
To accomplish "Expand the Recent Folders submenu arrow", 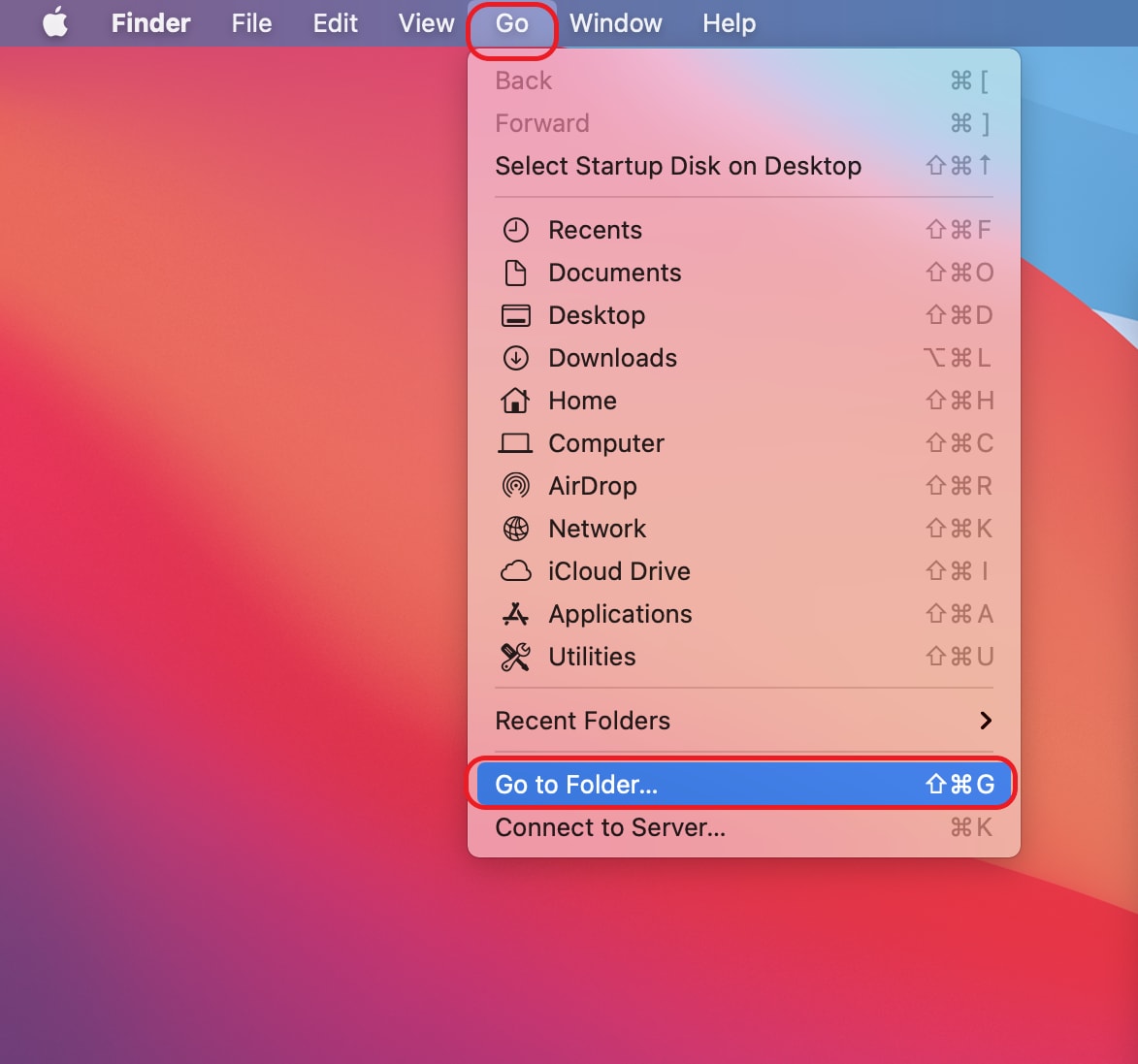I will pos(985,721).
